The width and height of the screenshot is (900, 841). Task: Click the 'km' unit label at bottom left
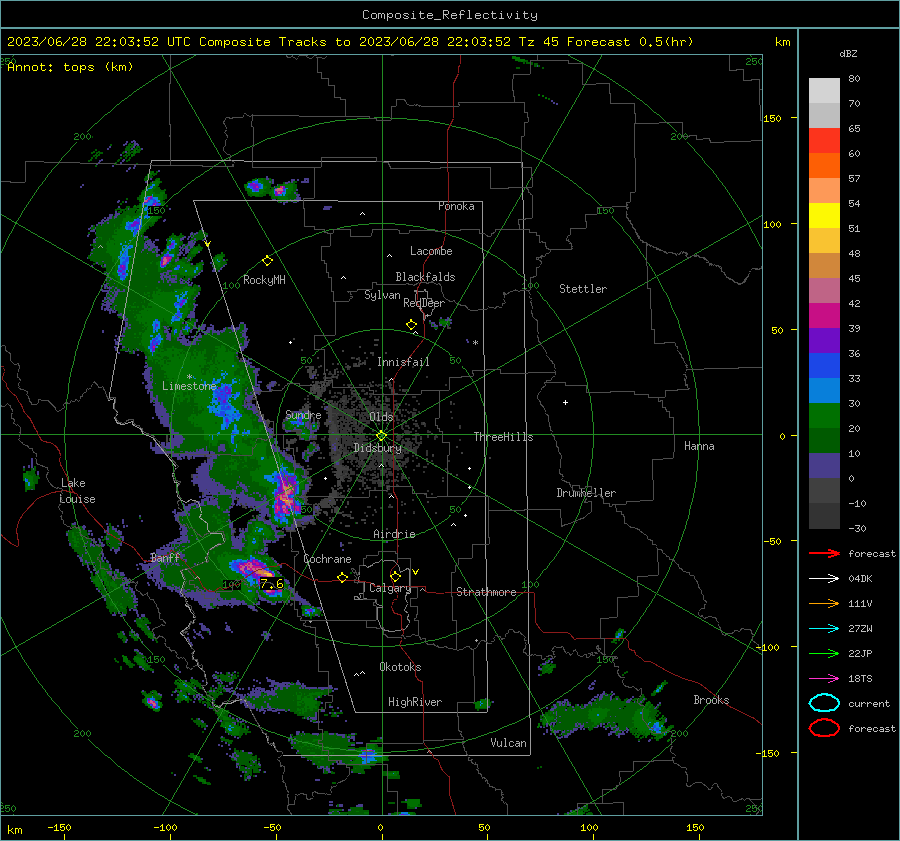pyautogui.click(x=15, y=830)
